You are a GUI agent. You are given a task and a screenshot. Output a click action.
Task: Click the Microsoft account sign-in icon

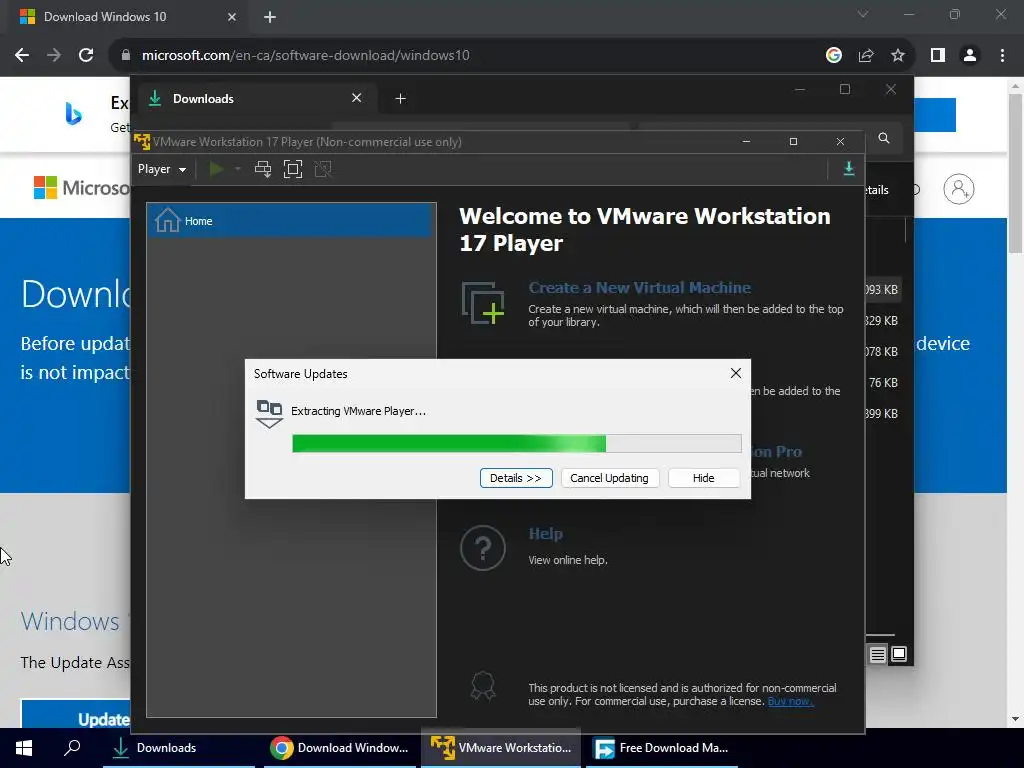coord(958,189)
